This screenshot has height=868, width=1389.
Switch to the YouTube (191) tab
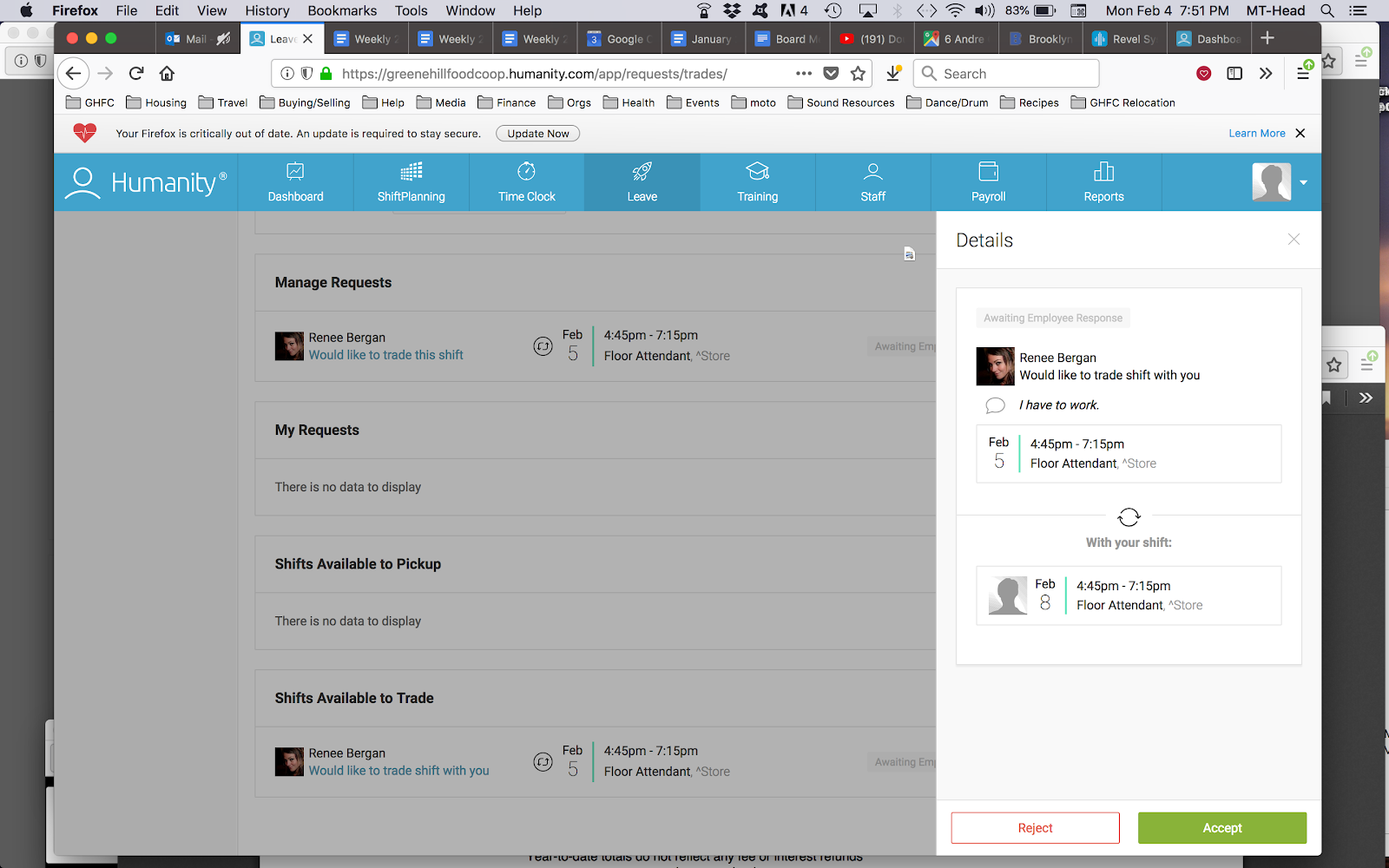[872, 39]
